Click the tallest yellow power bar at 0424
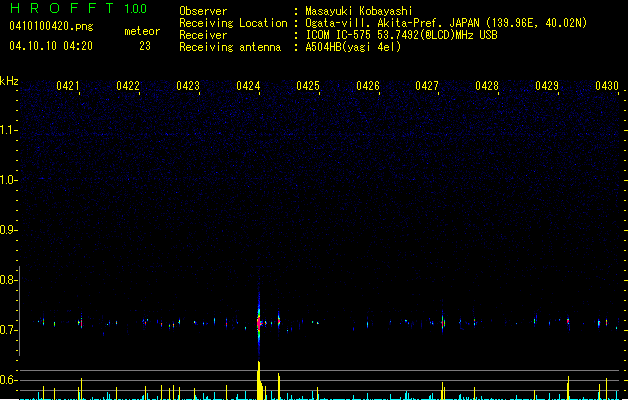 coord(259,380)
